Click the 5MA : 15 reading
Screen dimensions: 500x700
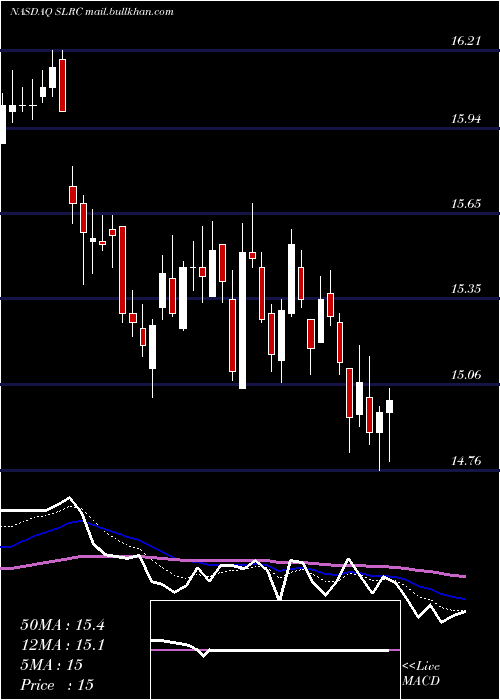pos(52,665)
